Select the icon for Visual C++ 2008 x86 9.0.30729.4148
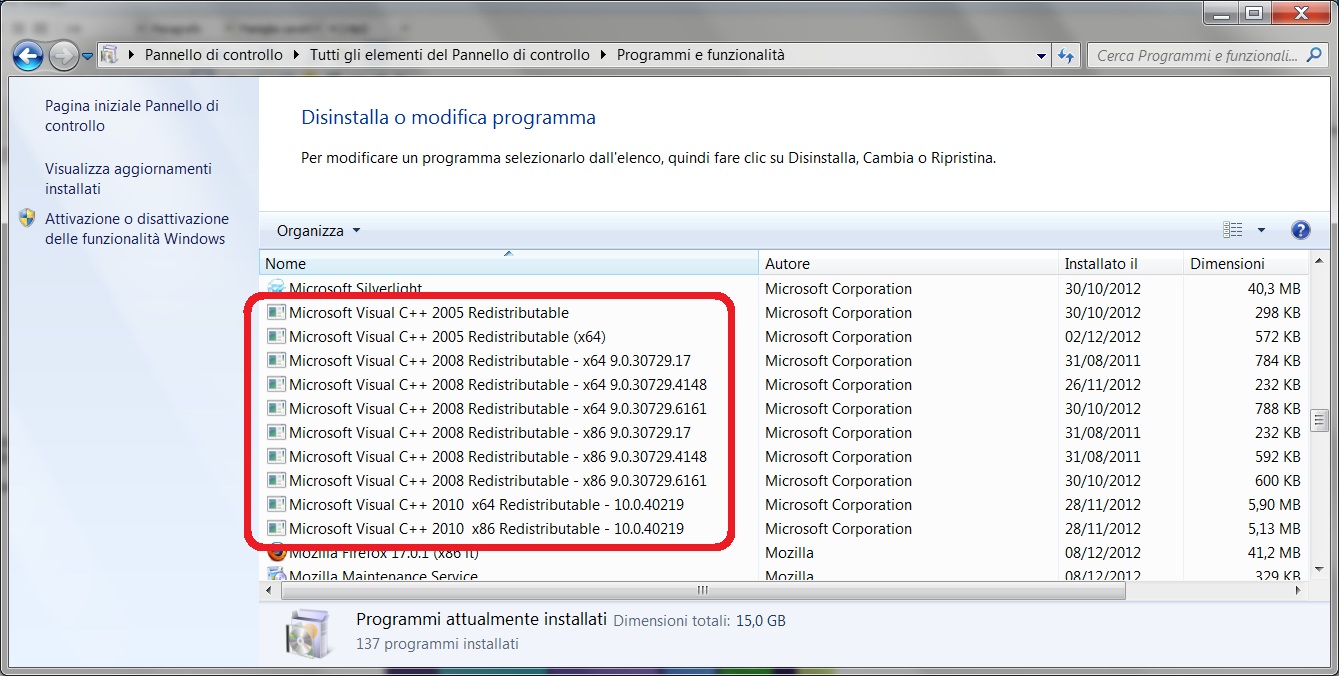This screenshot has height=676, width=1339. 277,457
